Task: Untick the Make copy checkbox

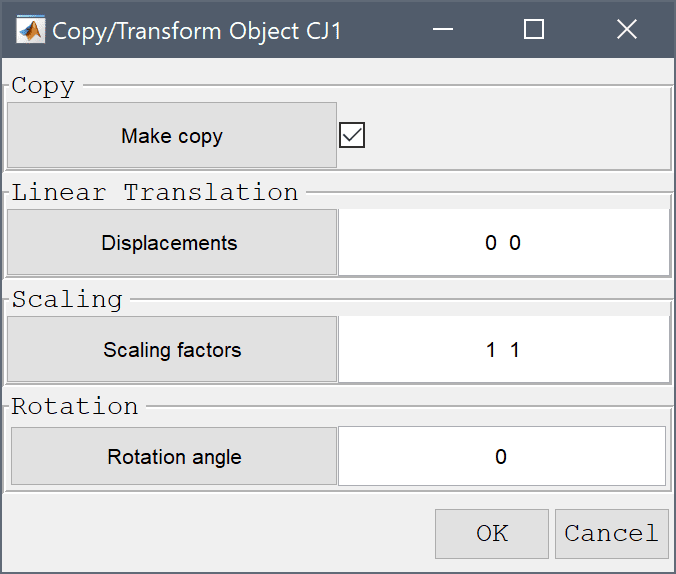Action: pos(352,135)
